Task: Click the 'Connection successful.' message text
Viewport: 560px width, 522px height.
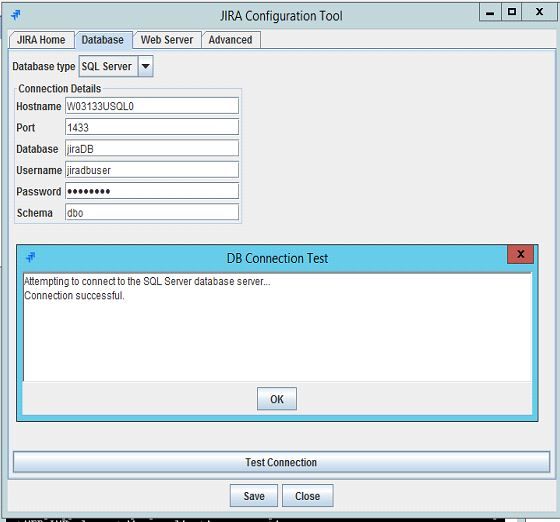Action: (x=74, y=296)
